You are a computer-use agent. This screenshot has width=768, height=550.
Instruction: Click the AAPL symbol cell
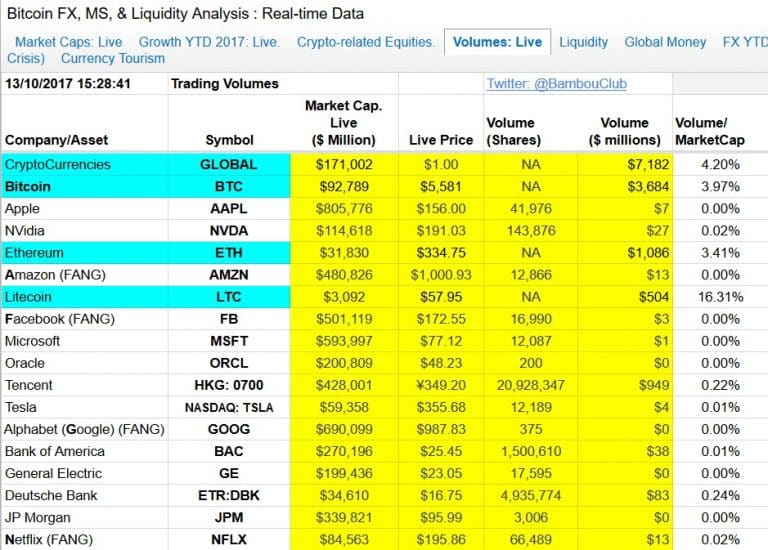tap(229, 209)
